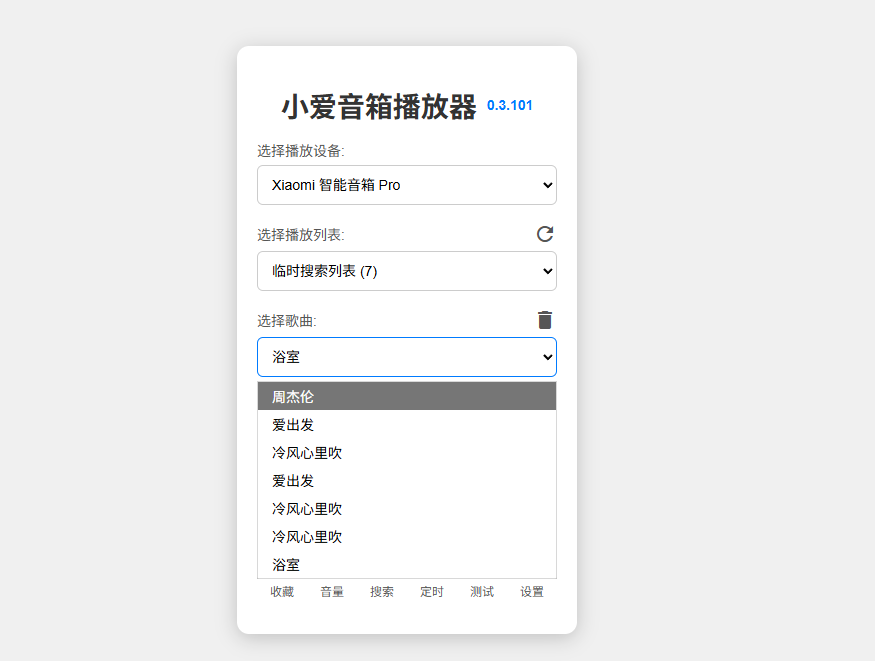Switch to the 搜索 search tab
Image resolution: width=875 pixels, height=661 pixels.
(x=382, y=592)
